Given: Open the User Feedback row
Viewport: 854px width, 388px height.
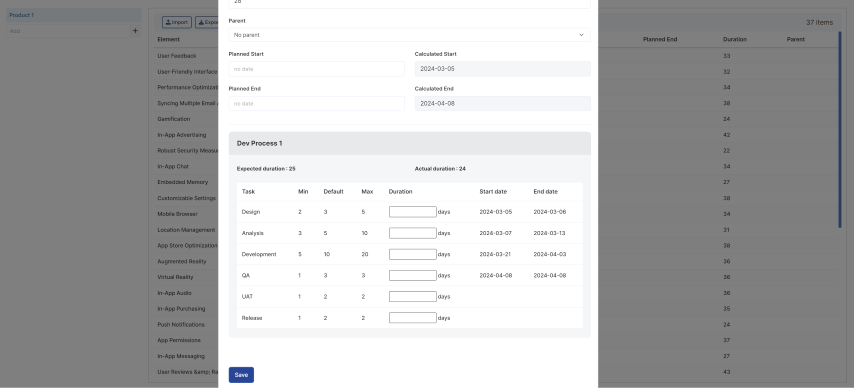Looking at the screenshot, I should tap(176, 56).
